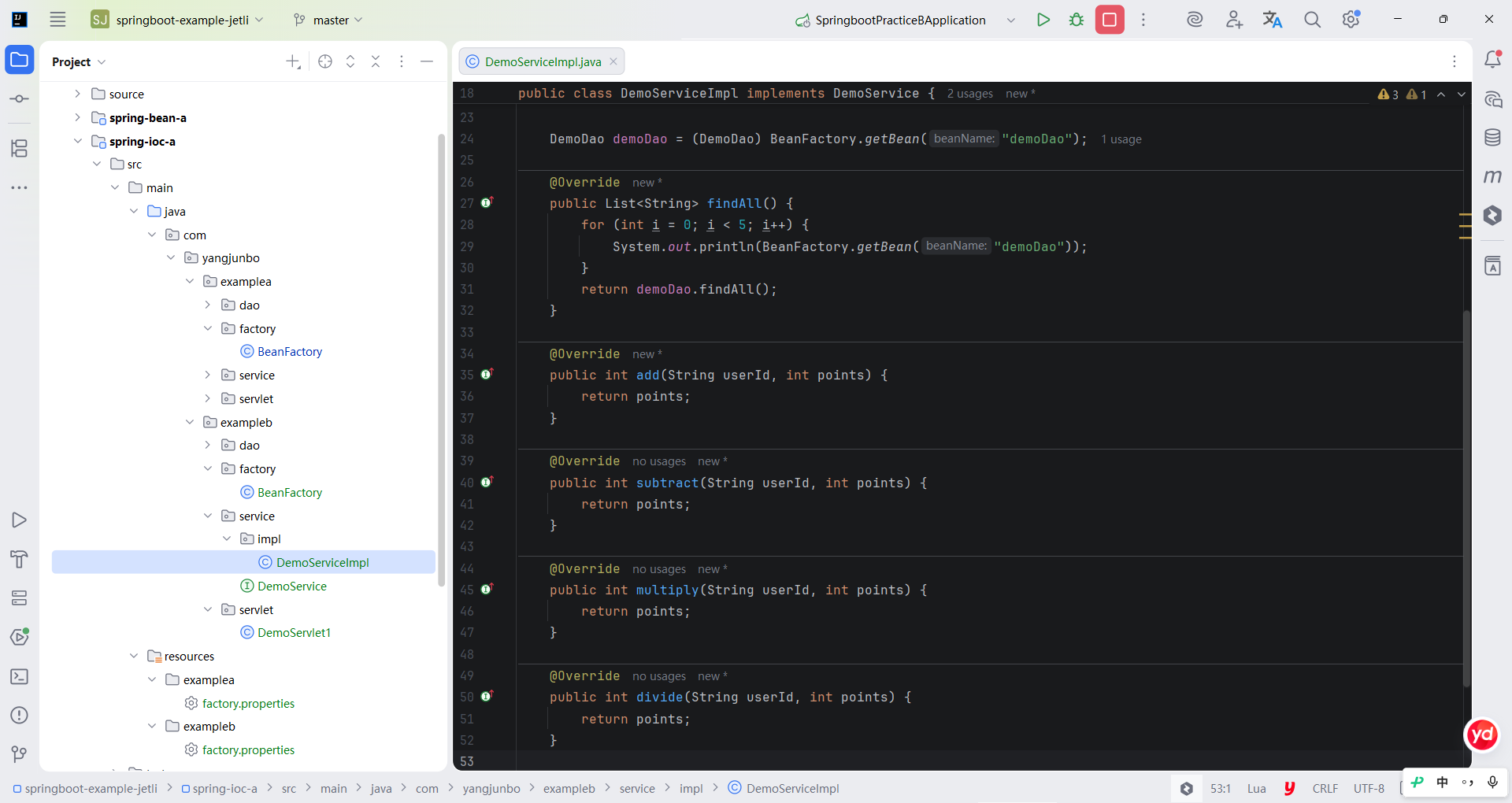Open the Run tool window in sidebar
The height and width of the screenshot is (803, 1512).
tap(20, 520)
